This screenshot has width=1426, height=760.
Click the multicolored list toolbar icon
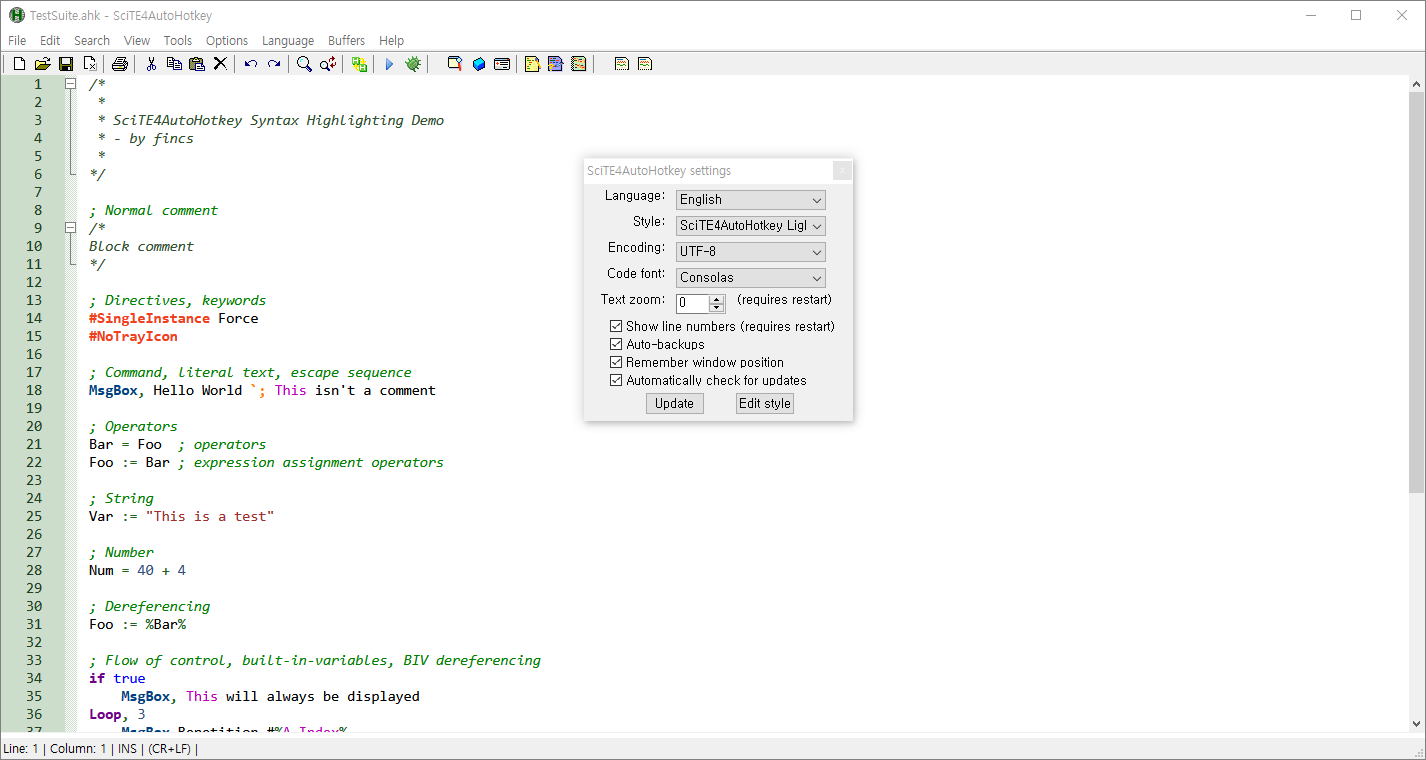[578, 64]
